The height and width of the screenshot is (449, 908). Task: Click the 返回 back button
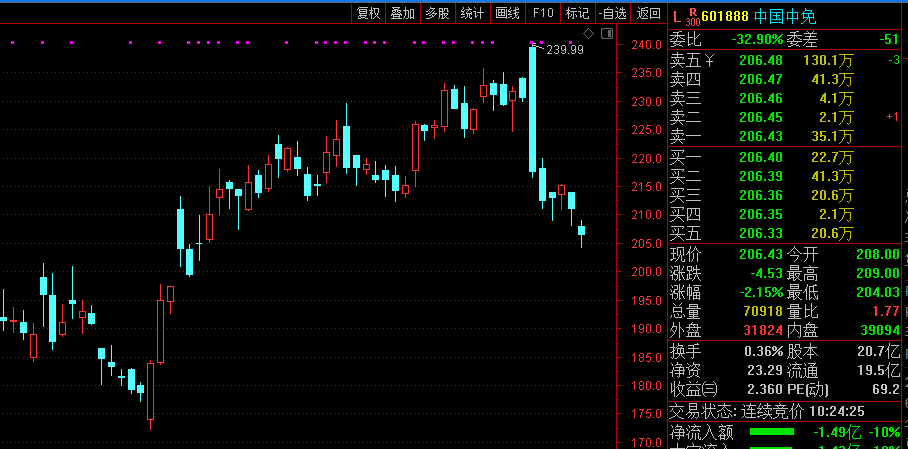coord(649,13)
